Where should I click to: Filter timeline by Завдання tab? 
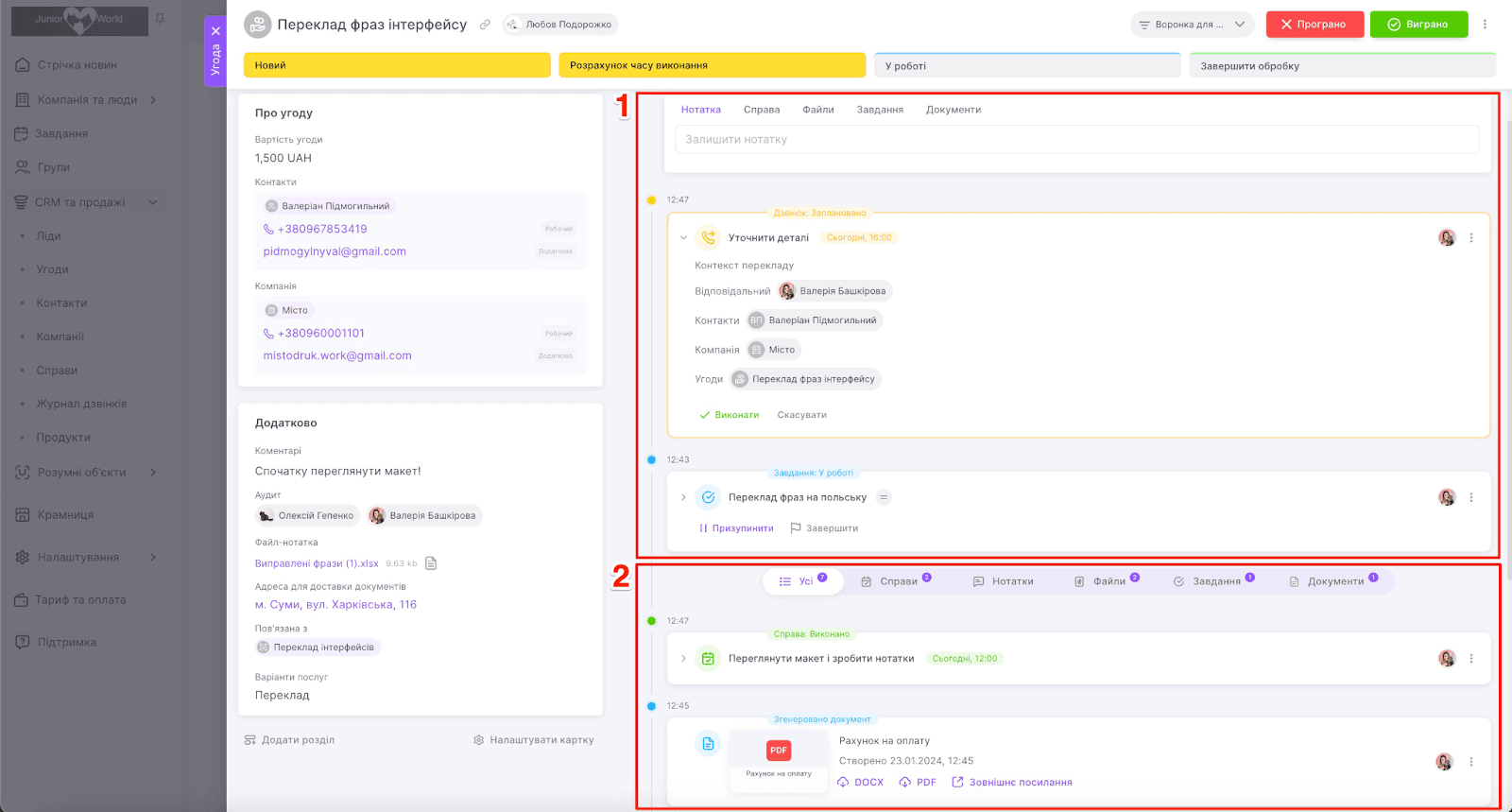[1214, 581]
